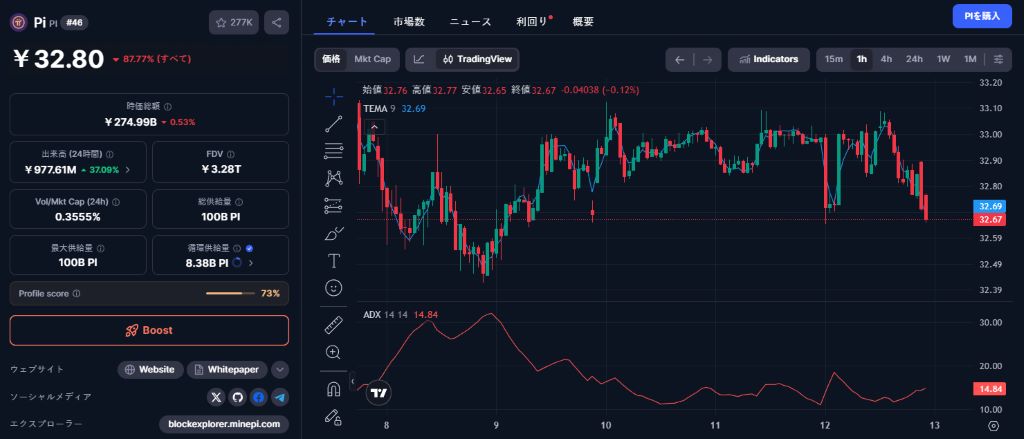Screen dimensions: 1024x439
Task: Select the Text annotation tool
Action: [x=334, y=261]
